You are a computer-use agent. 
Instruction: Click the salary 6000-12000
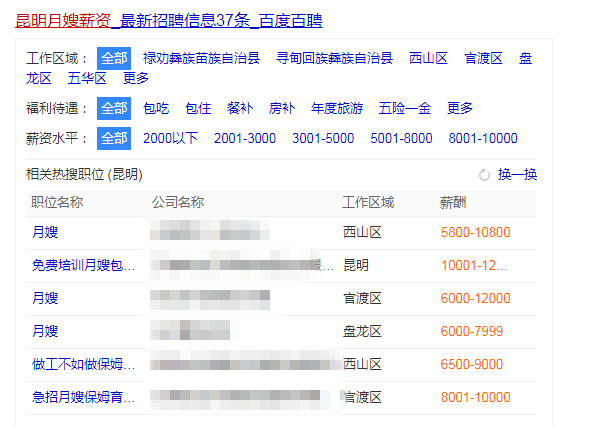[476, 298]
